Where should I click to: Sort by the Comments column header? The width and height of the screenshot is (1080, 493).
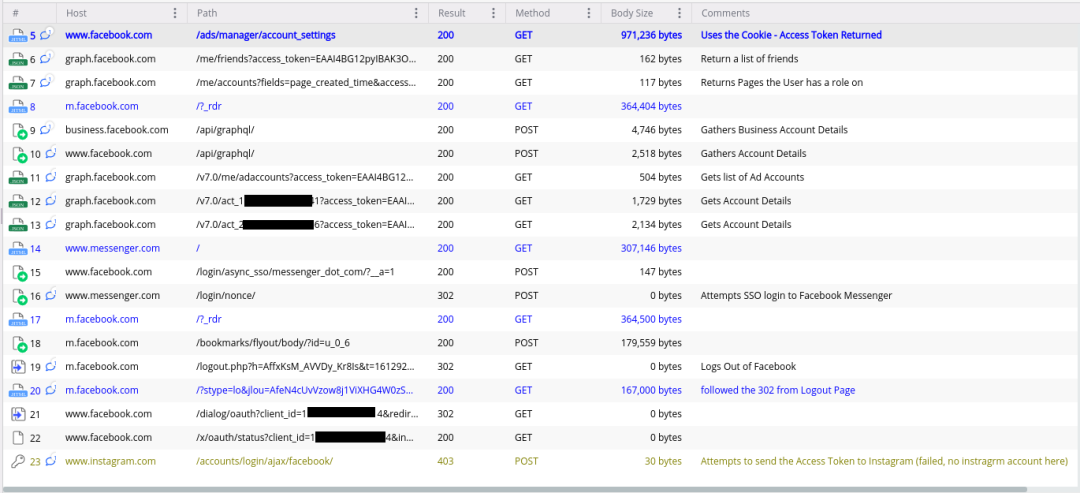point(725,13)
